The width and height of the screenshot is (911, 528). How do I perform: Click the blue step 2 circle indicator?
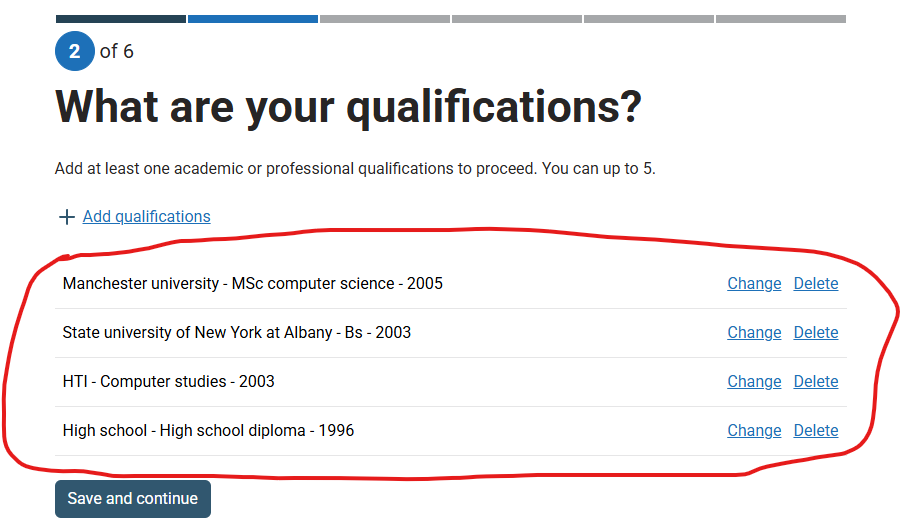(x=75, y=51)
